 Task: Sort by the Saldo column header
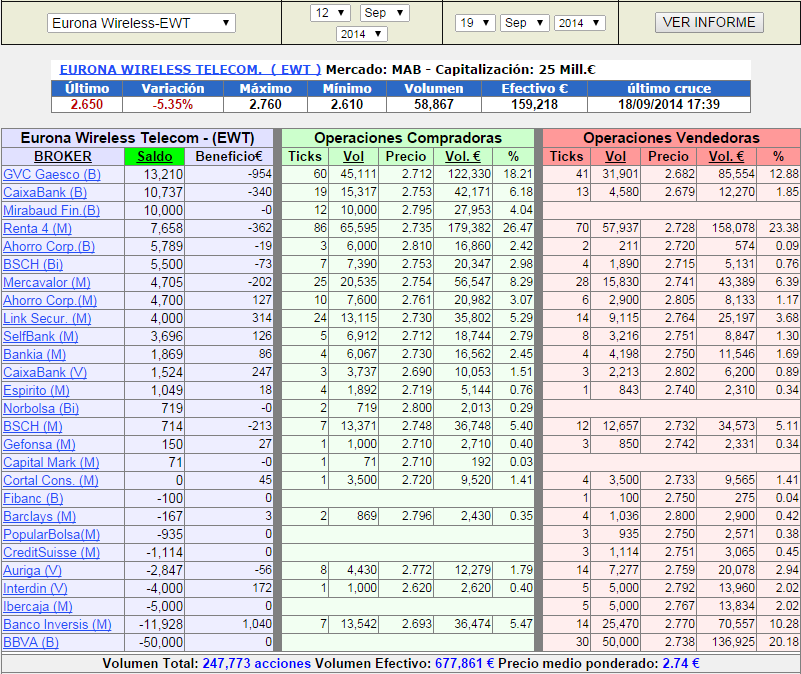click(x=154, y=156)
